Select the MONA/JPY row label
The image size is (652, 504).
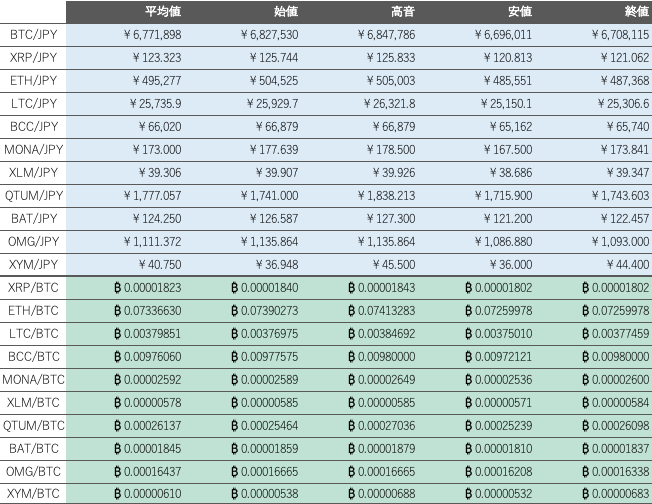[33, 149]
